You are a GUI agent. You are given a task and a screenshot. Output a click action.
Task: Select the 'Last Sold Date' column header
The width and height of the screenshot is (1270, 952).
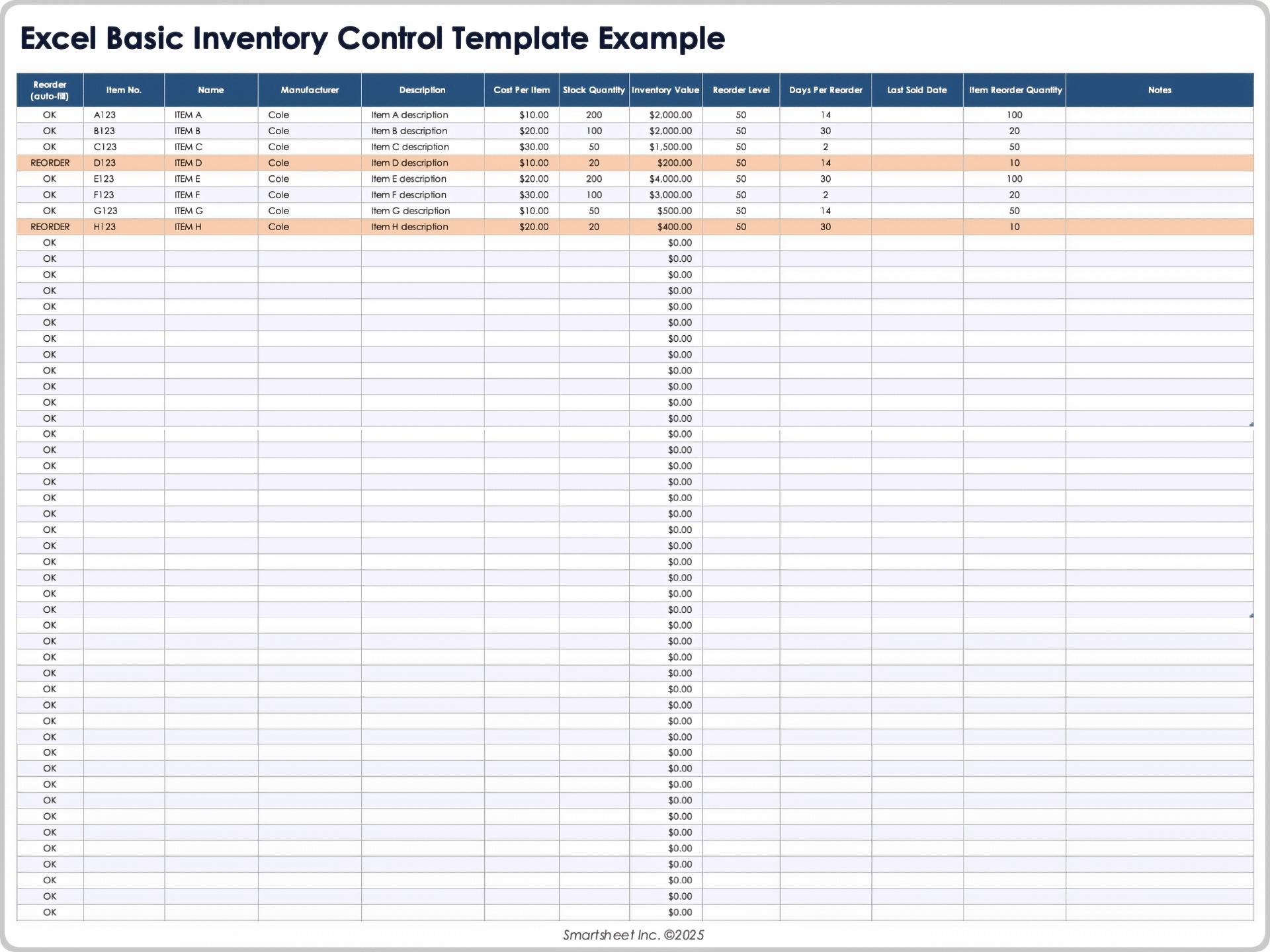coord(917,89)
